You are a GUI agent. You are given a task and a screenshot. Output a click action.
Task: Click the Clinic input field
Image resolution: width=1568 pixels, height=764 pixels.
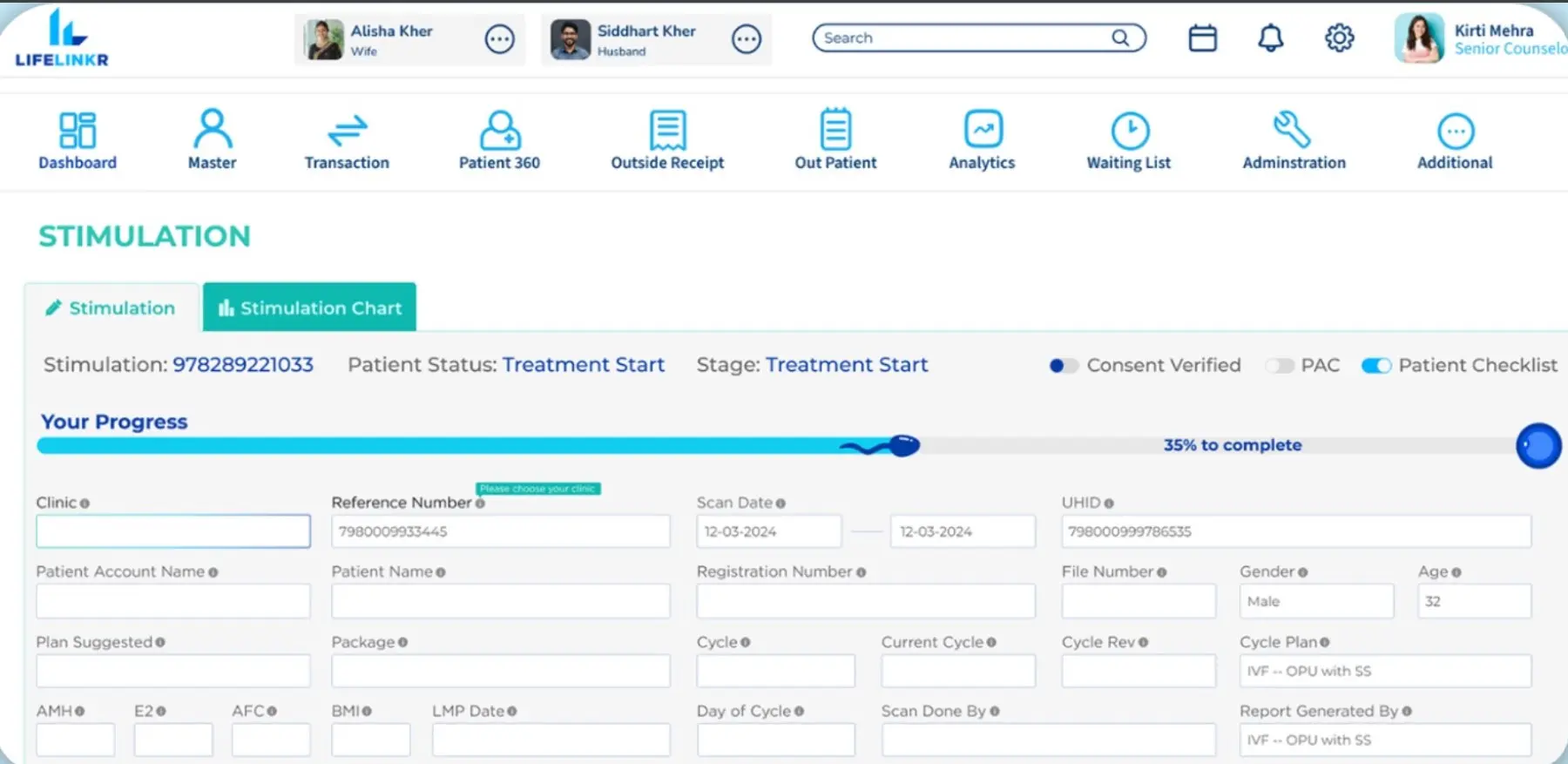coord(172,531)
